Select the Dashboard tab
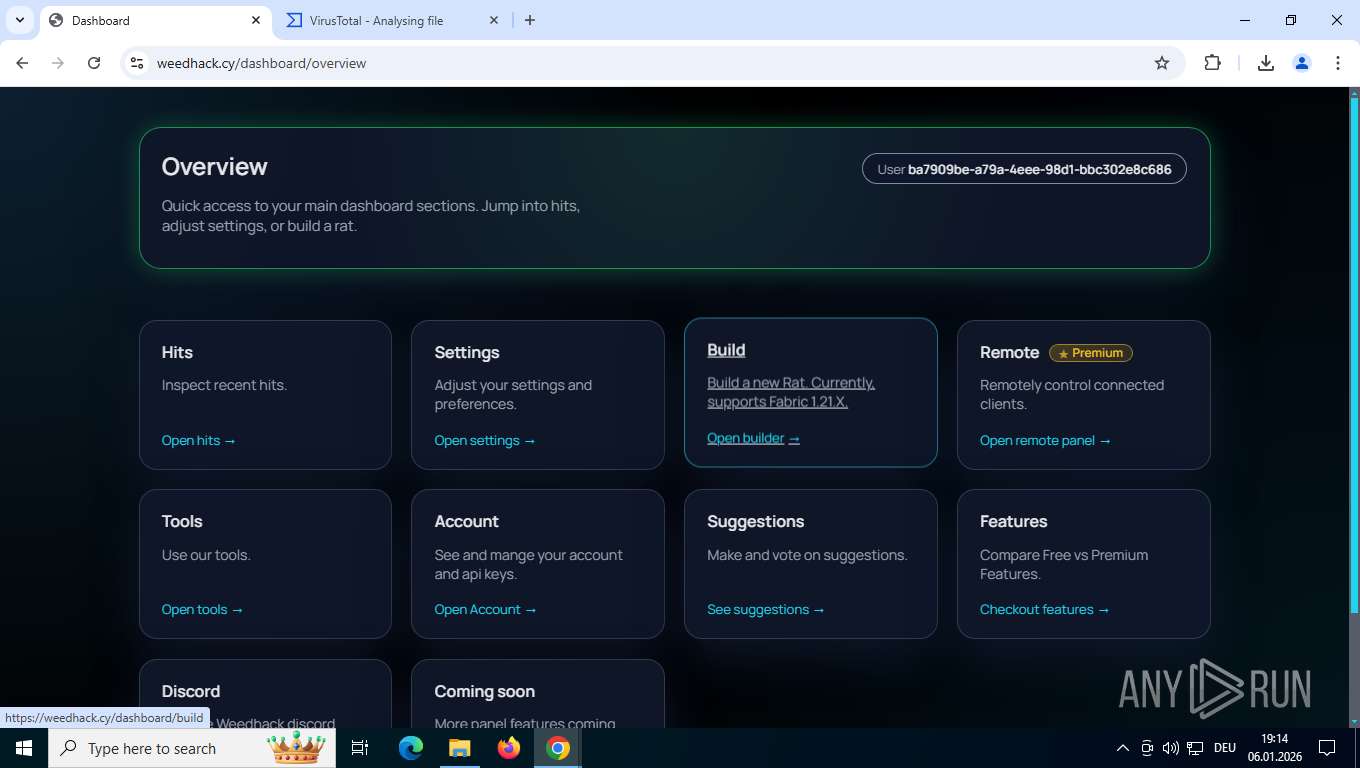This screenshot has height=768, width=1360. (155, 20)
